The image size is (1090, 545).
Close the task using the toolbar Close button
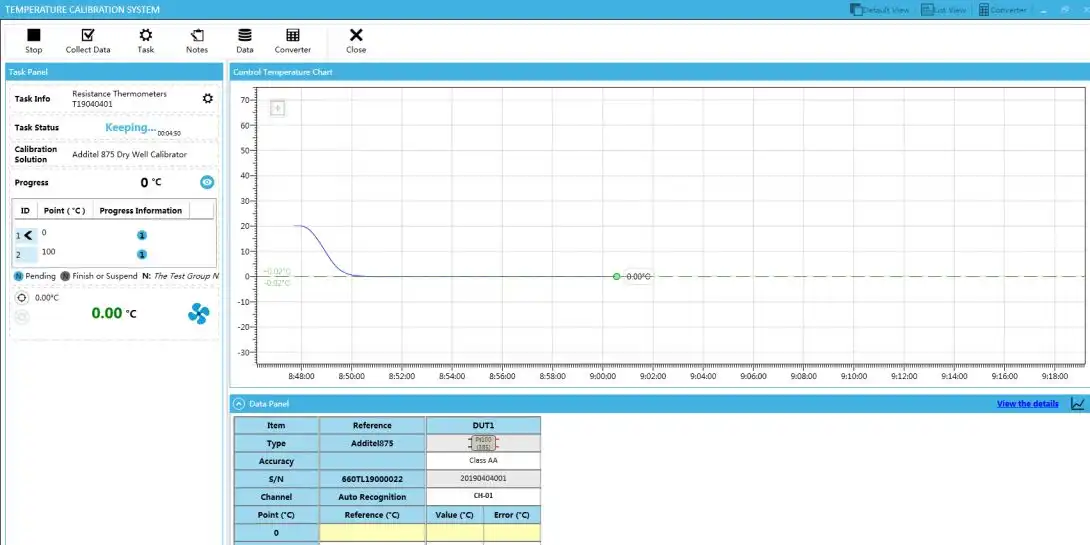(356, 40)
